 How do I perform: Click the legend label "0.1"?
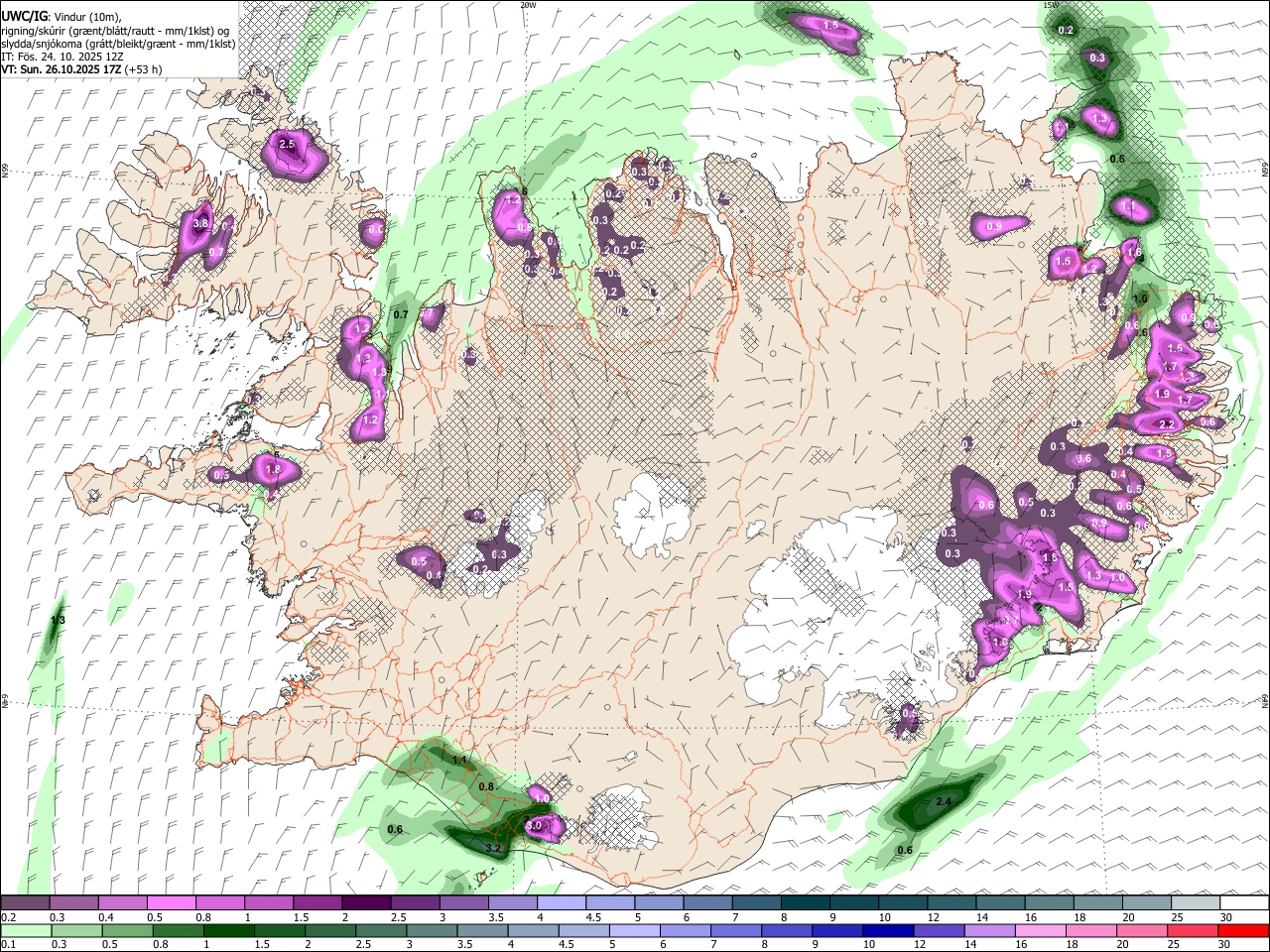click(8, 945)
